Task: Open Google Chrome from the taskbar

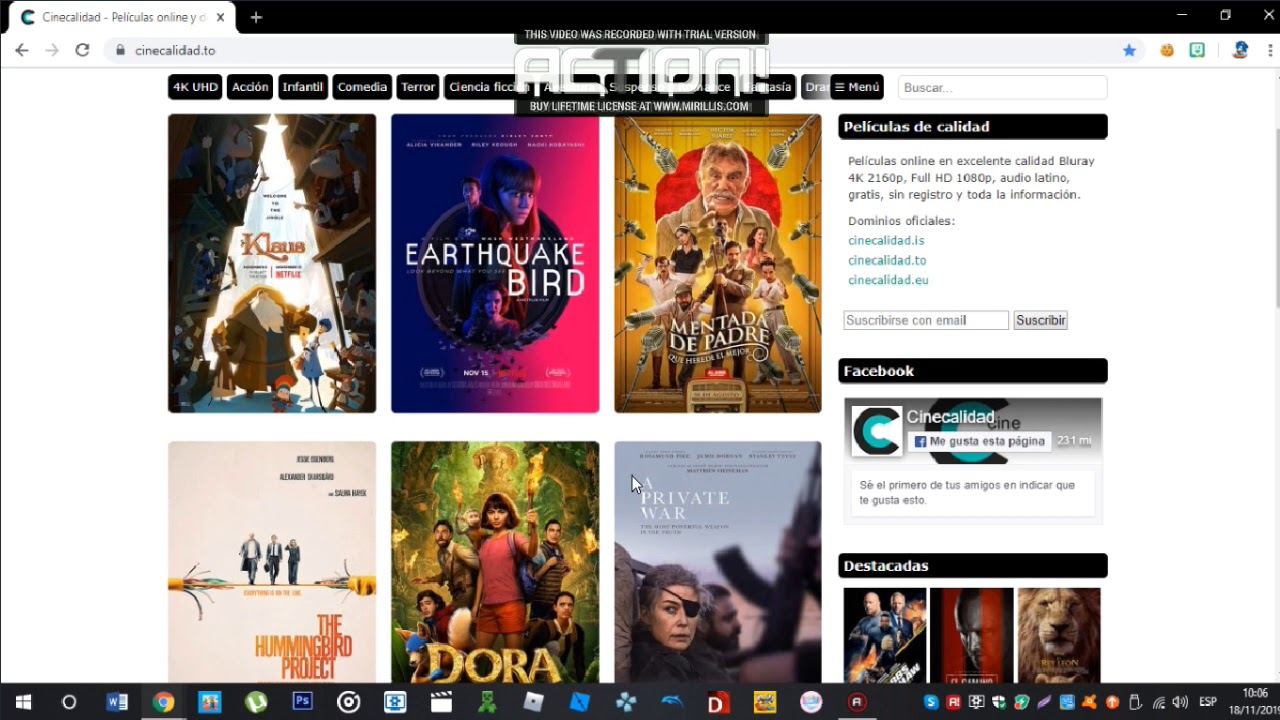Action: pos(164,701)
